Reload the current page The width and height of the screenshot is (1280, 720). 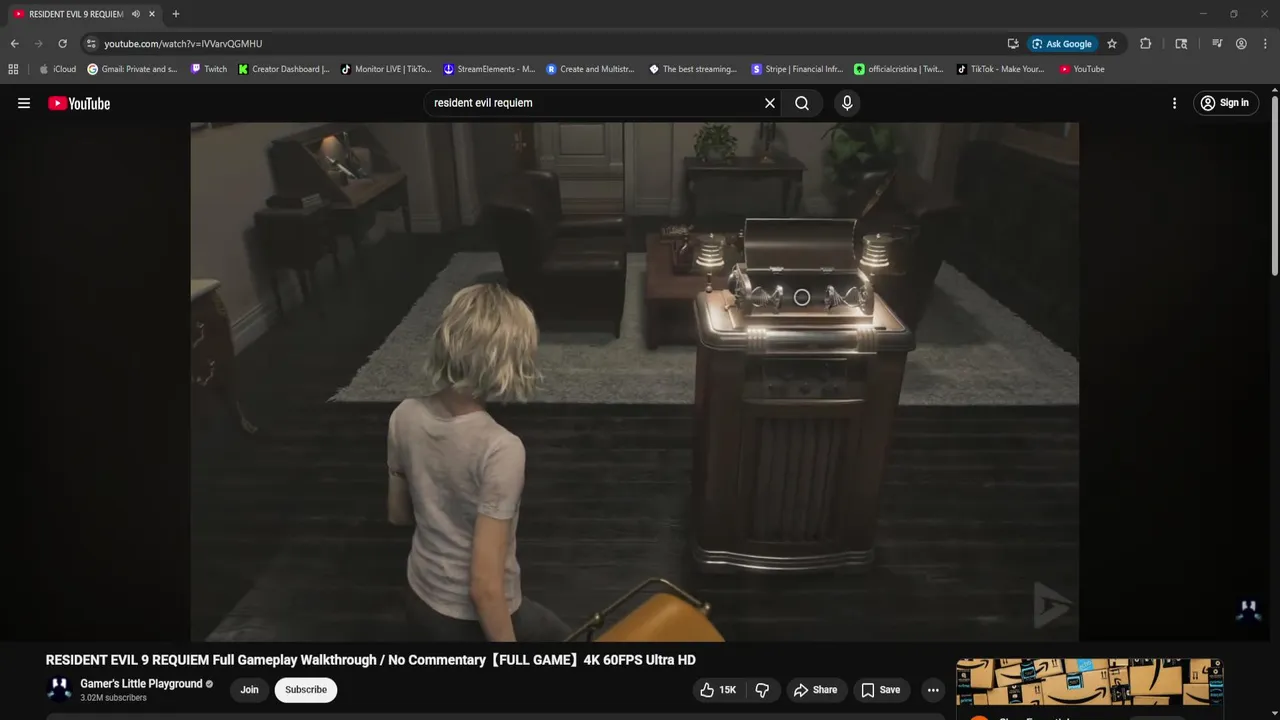click(x=62, y=44)
